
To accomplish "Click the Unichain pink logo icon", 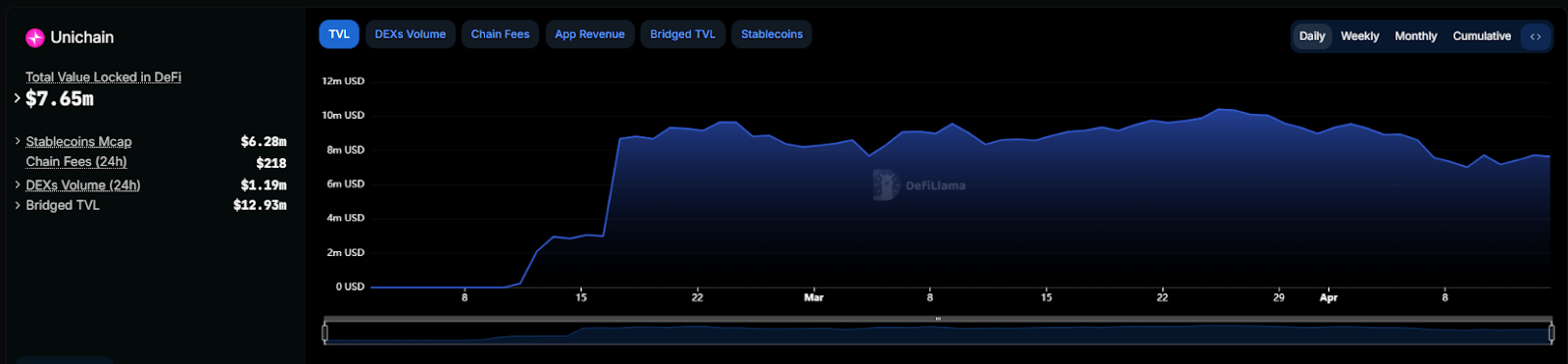I will coord(35,37).
